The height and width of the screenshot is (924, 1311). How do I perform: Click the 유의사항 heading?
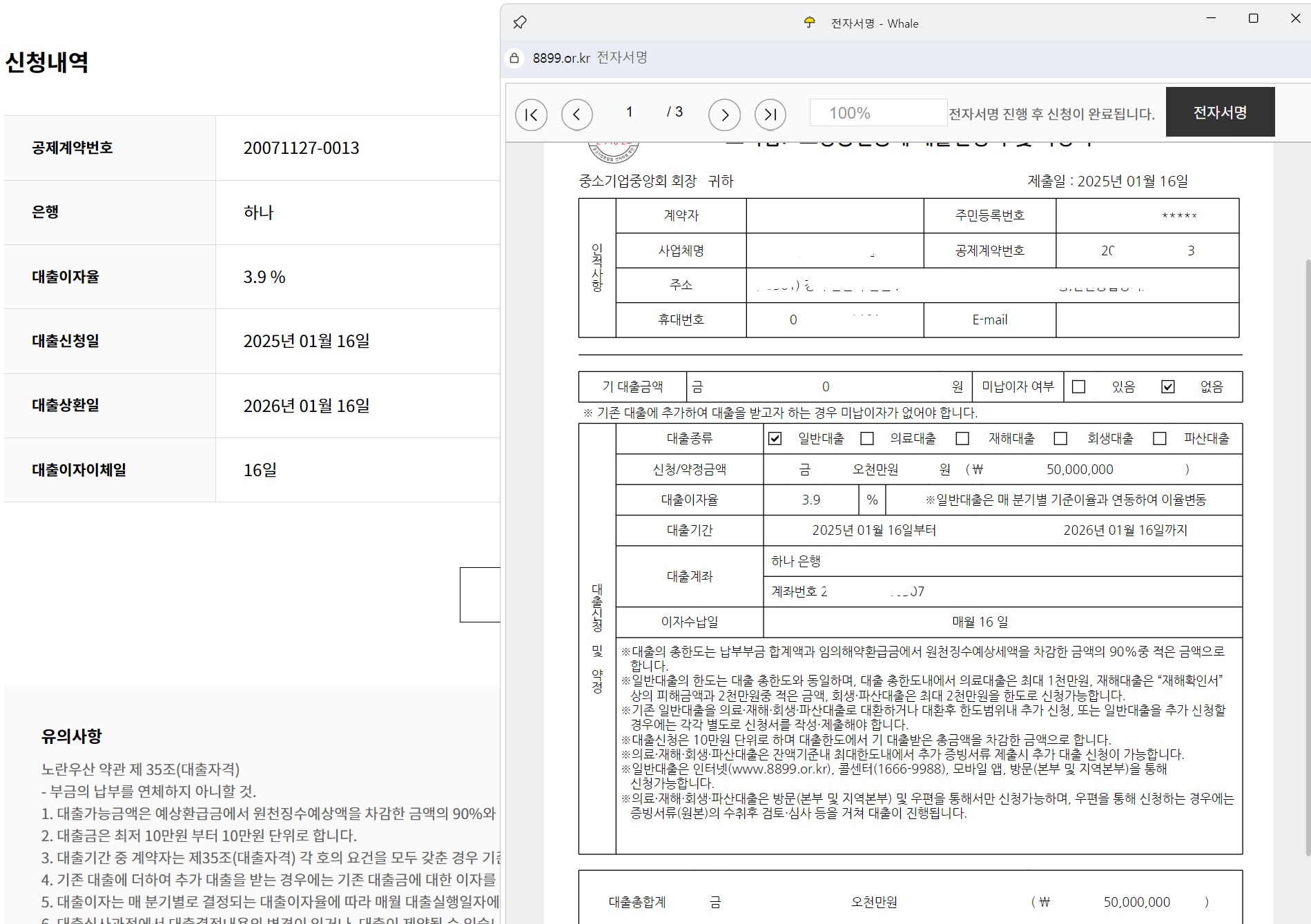point(72,736)
